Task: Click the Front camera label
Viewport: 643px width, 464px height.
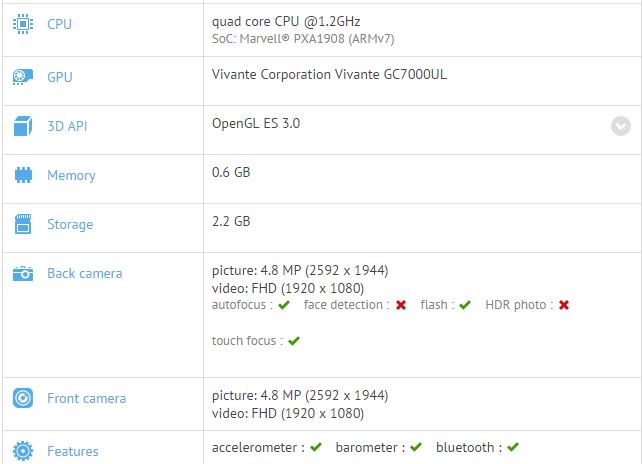Action: click(x=86, y=398)
